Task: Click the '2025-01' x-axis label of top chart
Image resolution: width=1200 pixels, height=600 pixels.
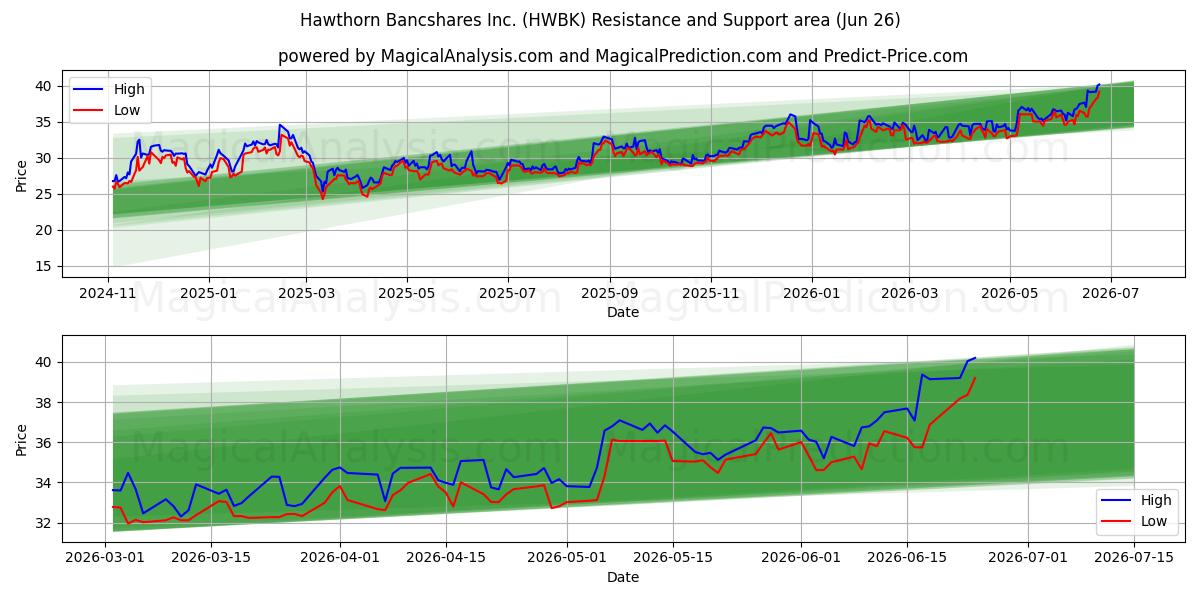Action: tap(208, 296)
